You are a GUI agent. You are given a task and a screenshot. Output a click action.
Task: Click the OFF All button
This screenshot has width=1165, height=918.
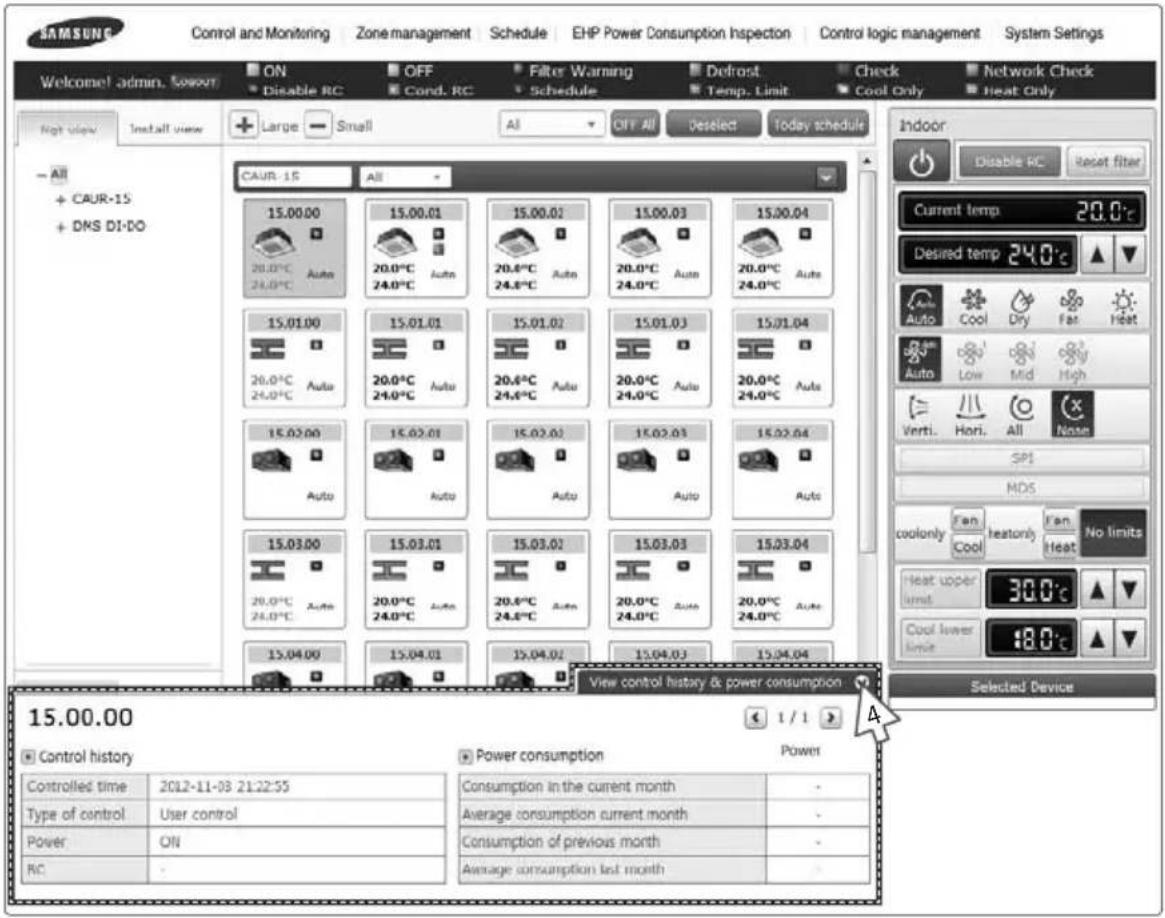[x=635, y=125]
